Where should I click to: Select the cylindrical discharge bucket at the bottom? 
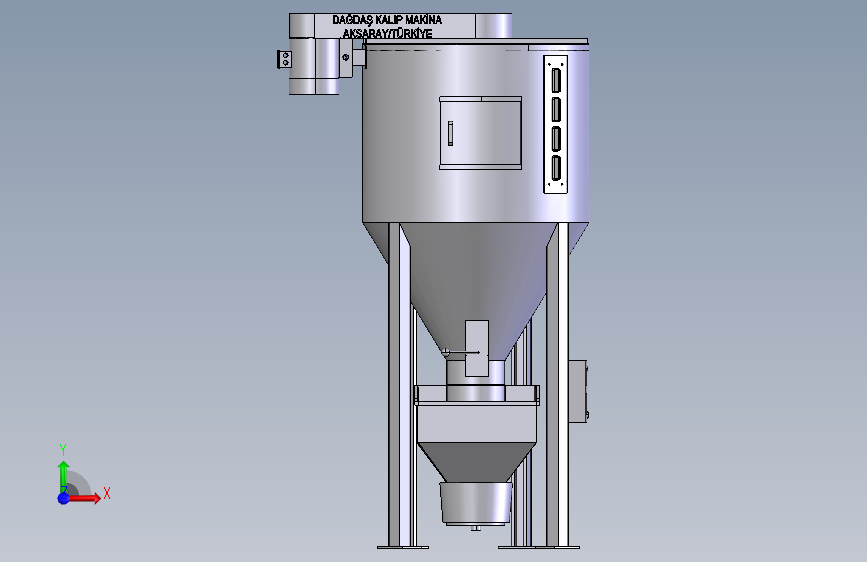coord(476,503)
